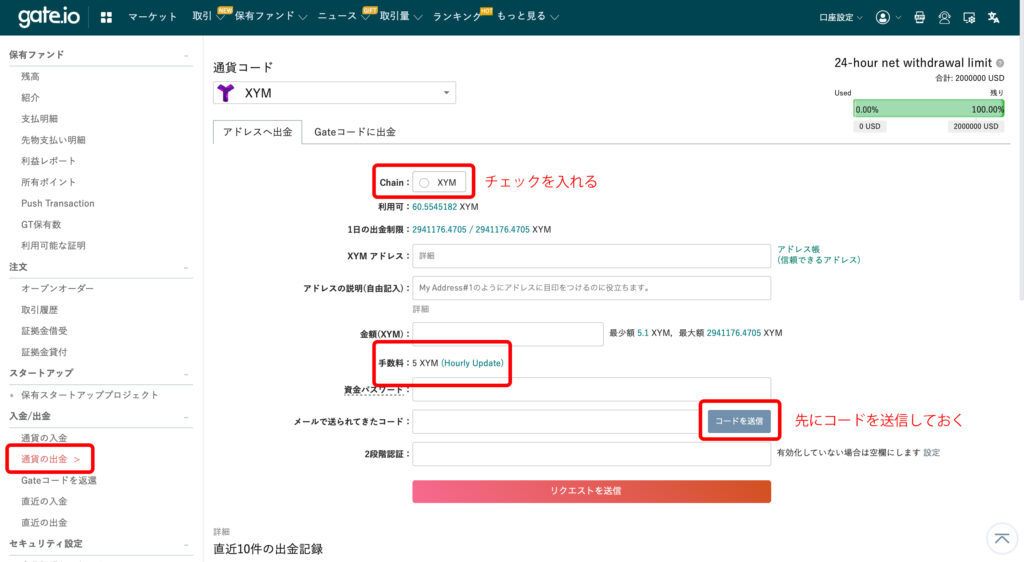Image resolution: width=1024 pixels, height=562 pixels.
Task: Select the XYM chain radio button
Action: [x=424, y=183]
